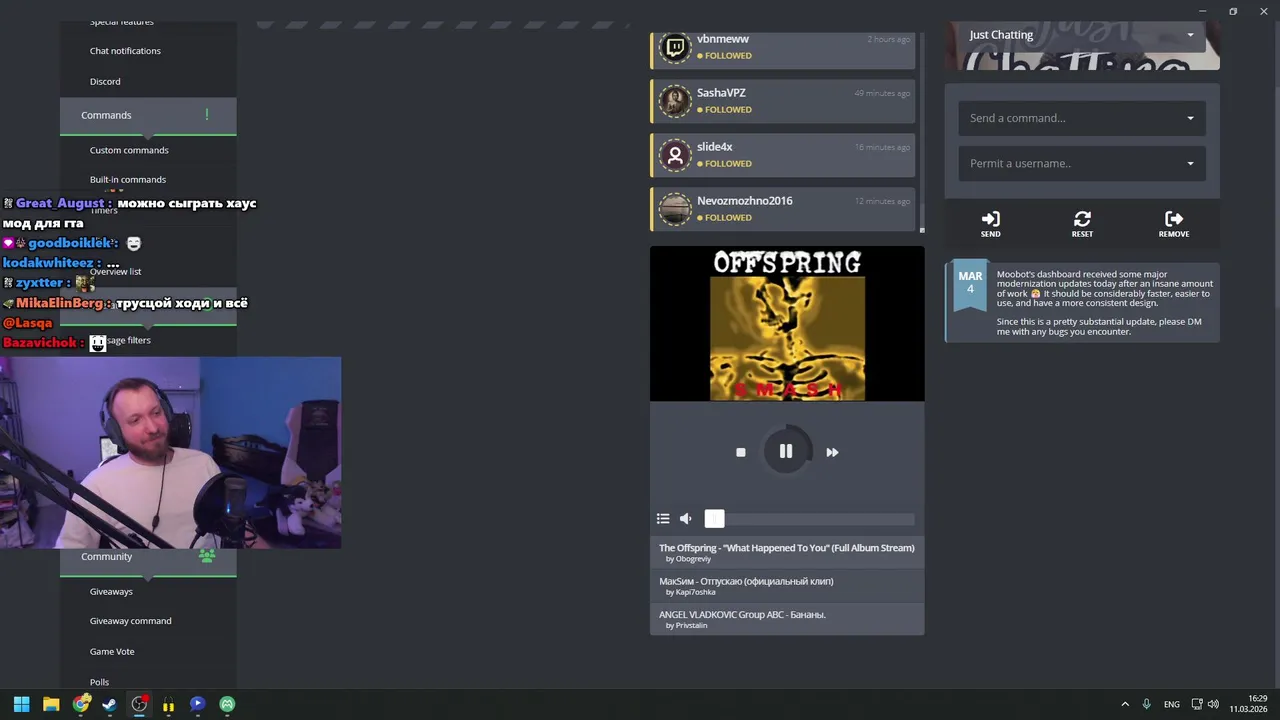
Task: Open the Permit a username dropdown
Action: pyautogui.click(x=1082, y=163)
